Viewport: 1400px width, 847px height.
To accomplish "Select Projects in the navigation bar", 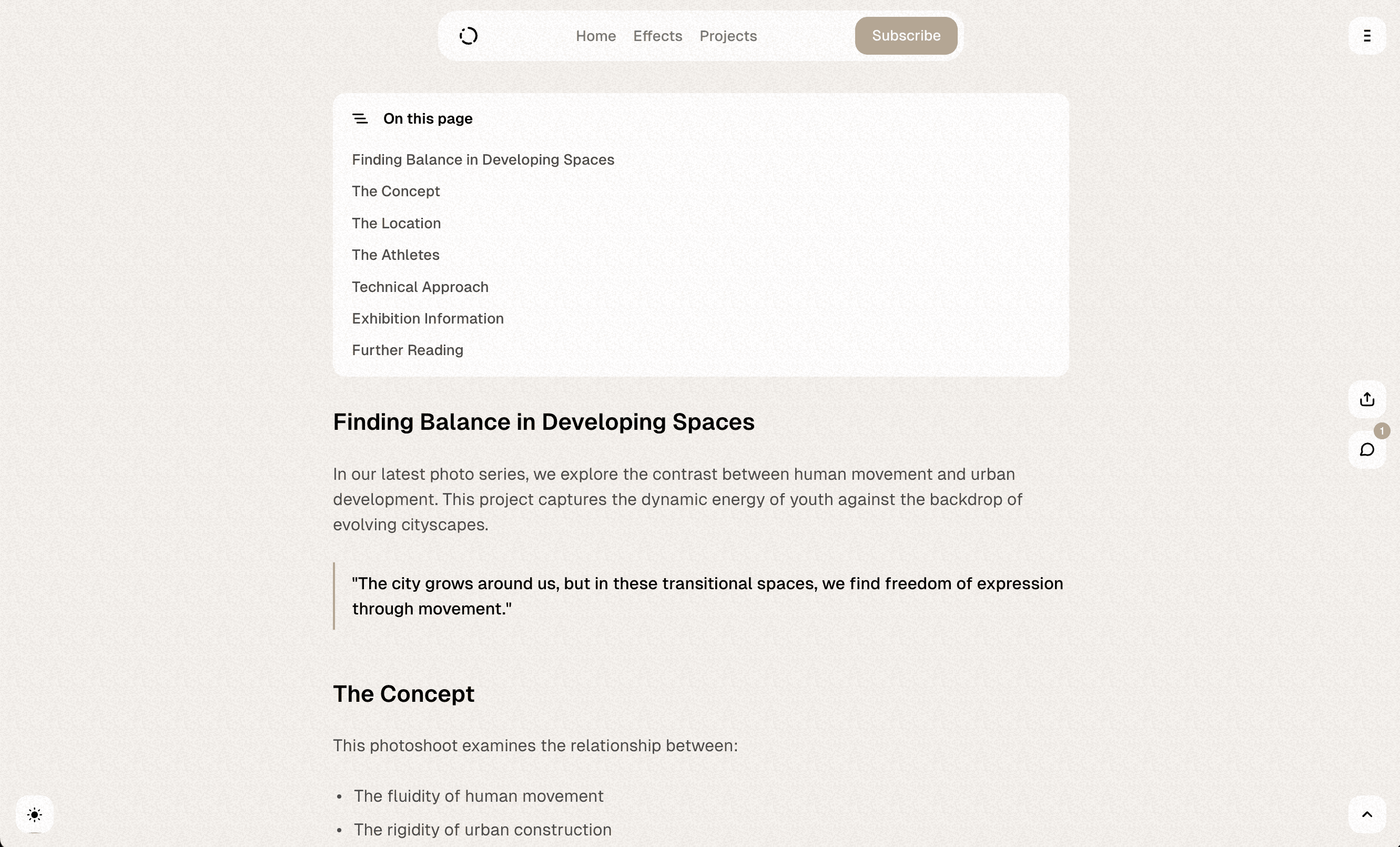I will (728, 35).
